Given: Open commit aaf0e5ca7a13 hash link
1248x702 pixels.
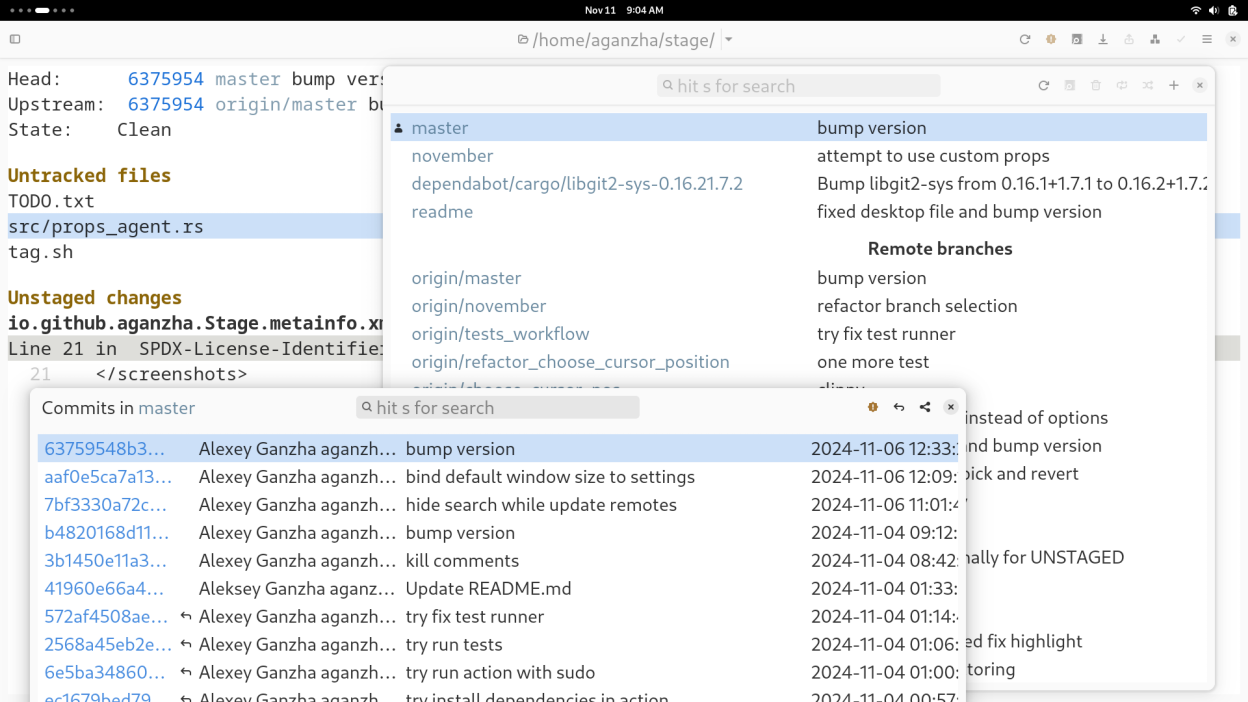Looking at the screenshot, I should 108,477.
